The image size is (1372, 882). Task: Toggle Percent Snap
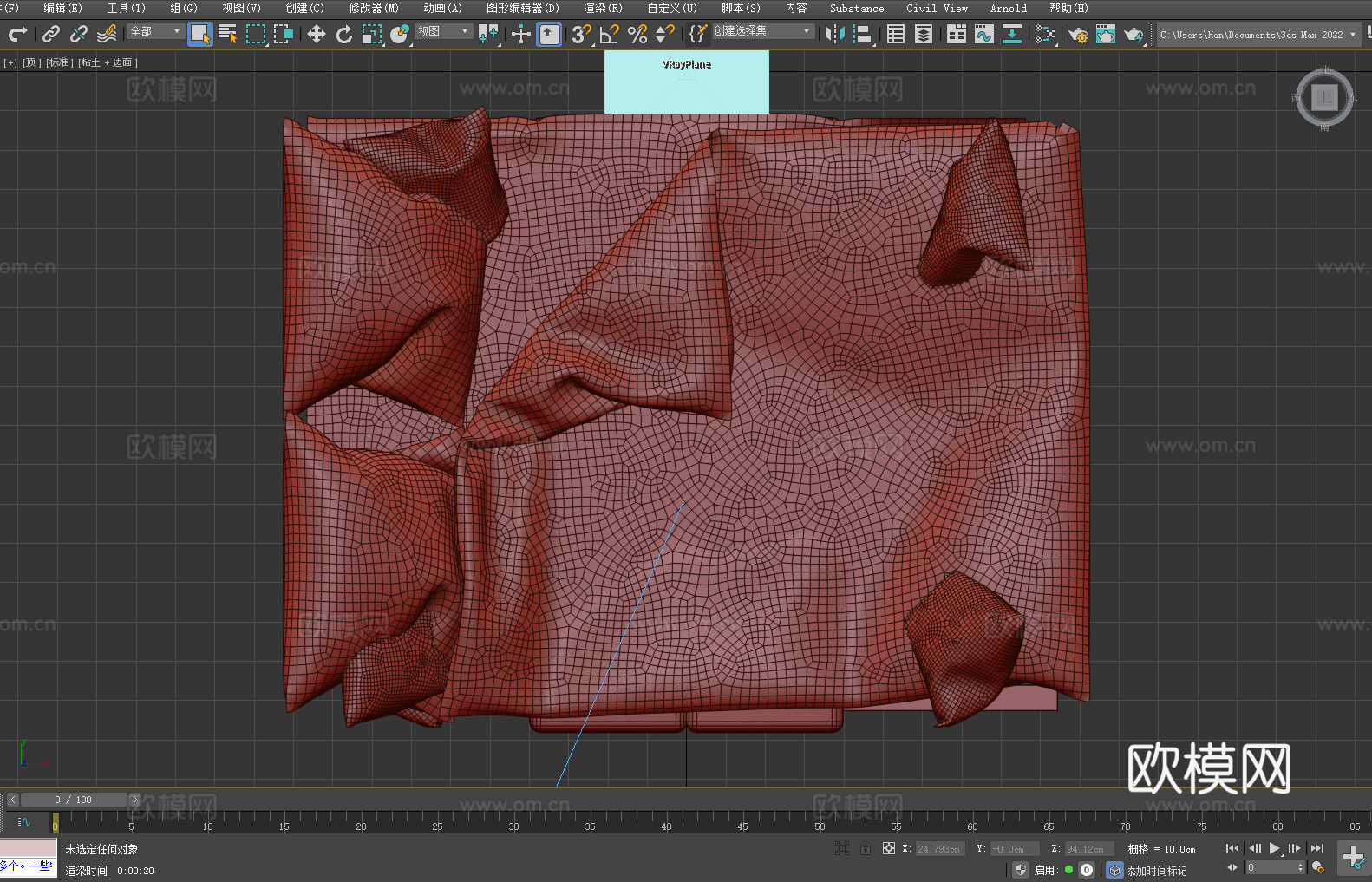[x=637, y=34]
